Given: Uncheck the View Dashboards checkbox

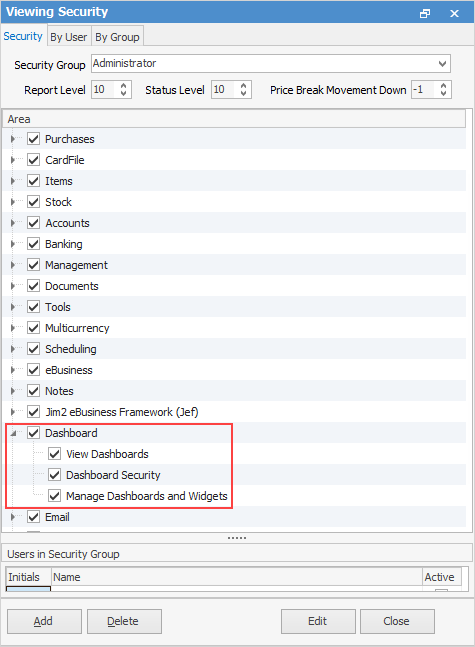Looking at the screenshot, I should tap(54, 454).
